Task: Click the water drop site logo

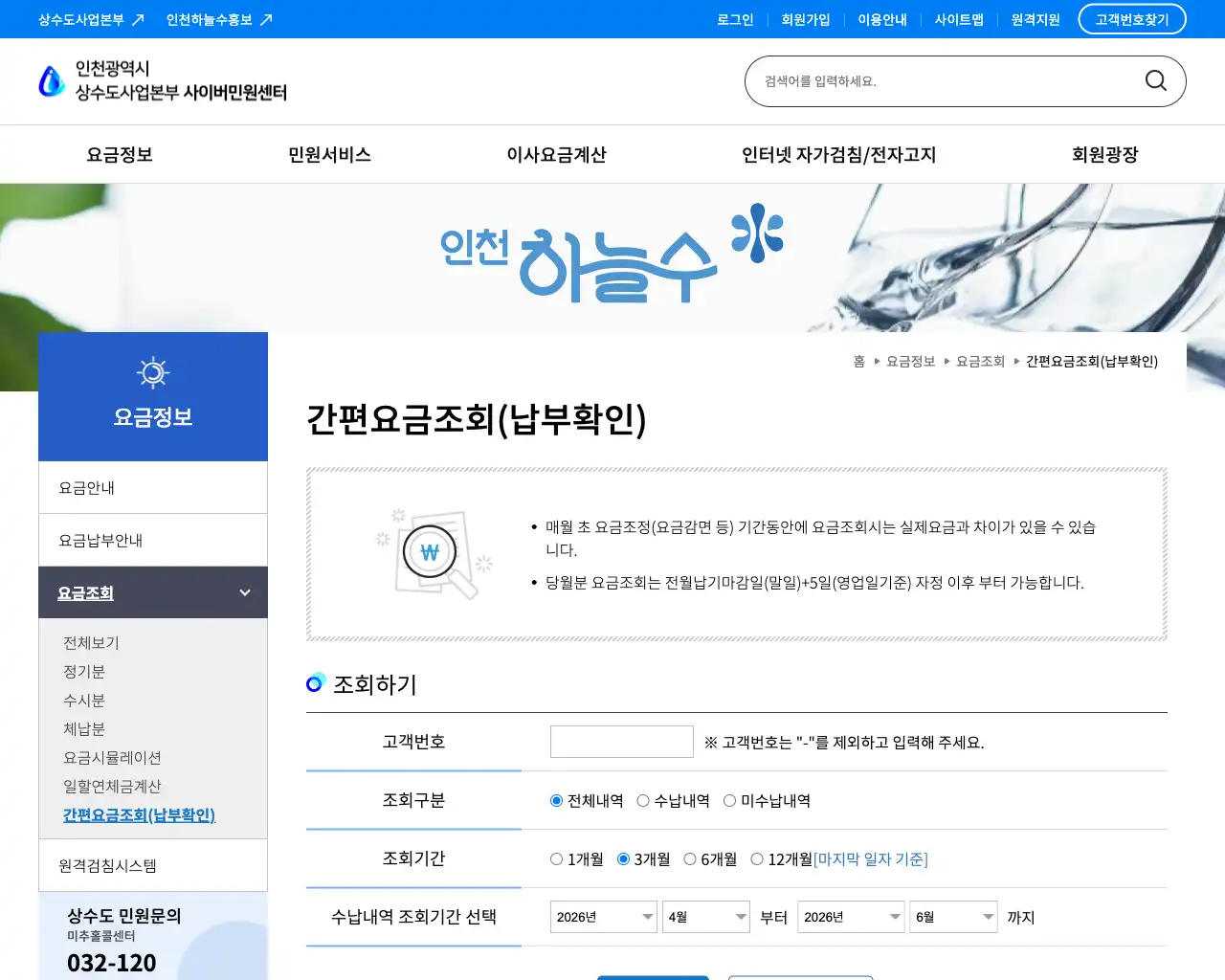Action: 51,81
